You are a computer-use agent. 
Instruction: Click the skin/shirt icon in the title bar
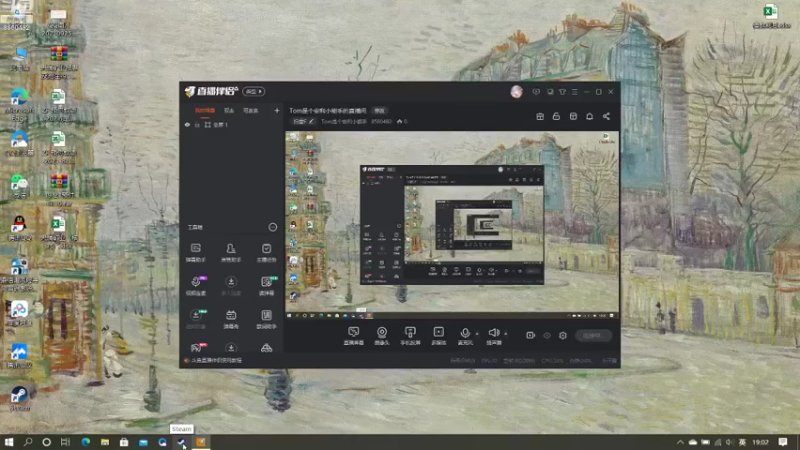(562, 92)
